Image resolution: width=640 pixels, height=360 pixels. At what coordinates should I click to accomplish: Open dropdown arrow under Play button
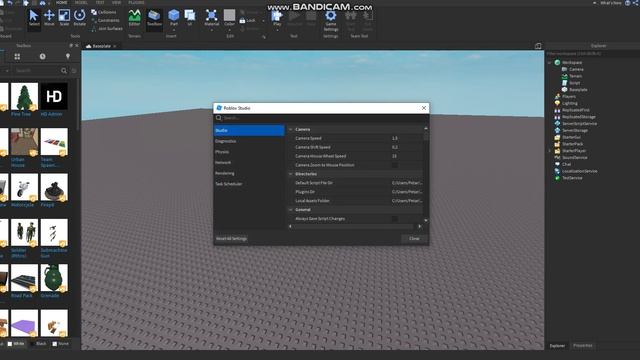pyautogui.click(x=277, y=30)
